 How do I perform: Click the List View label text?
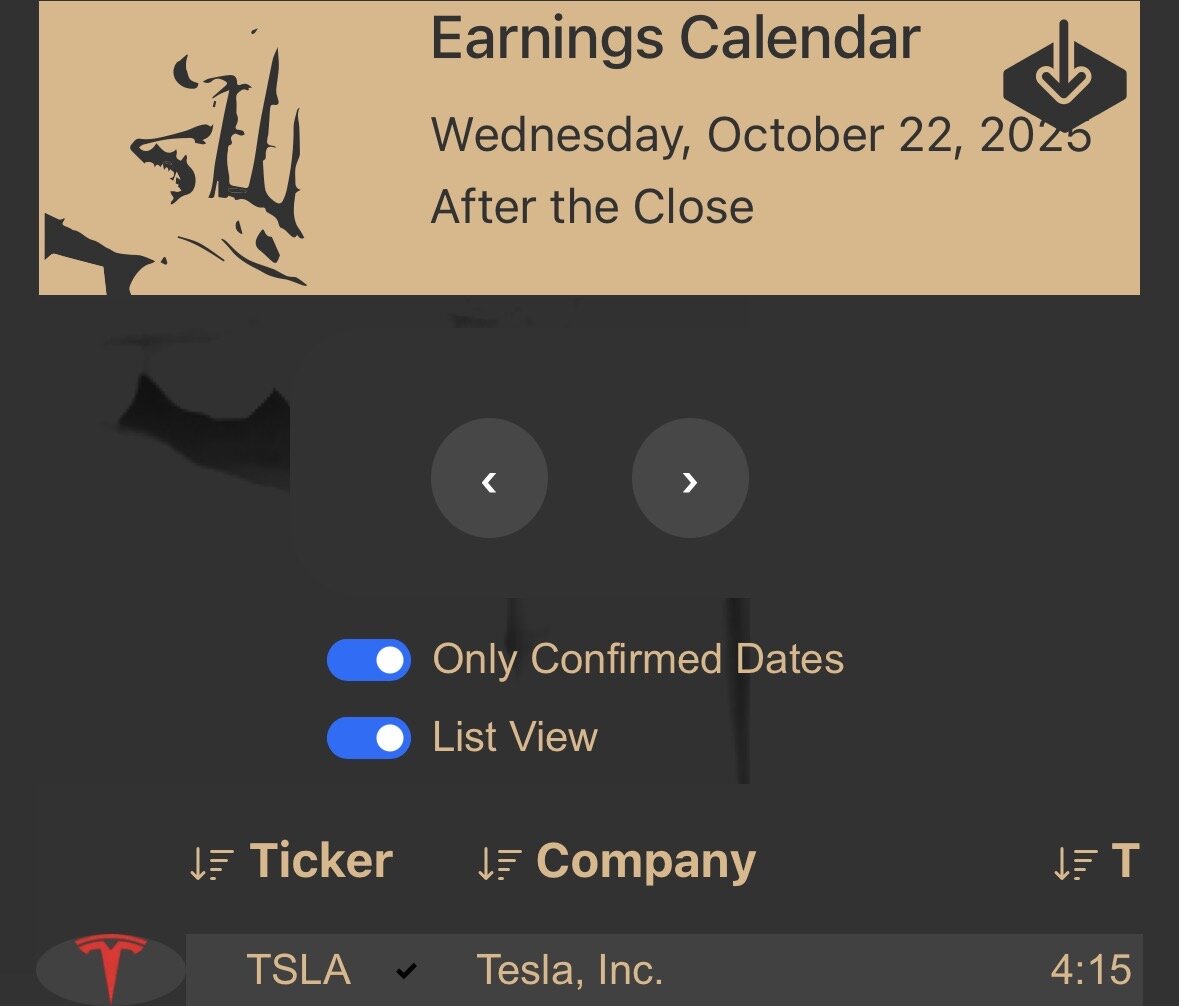[x=515, y=738]
